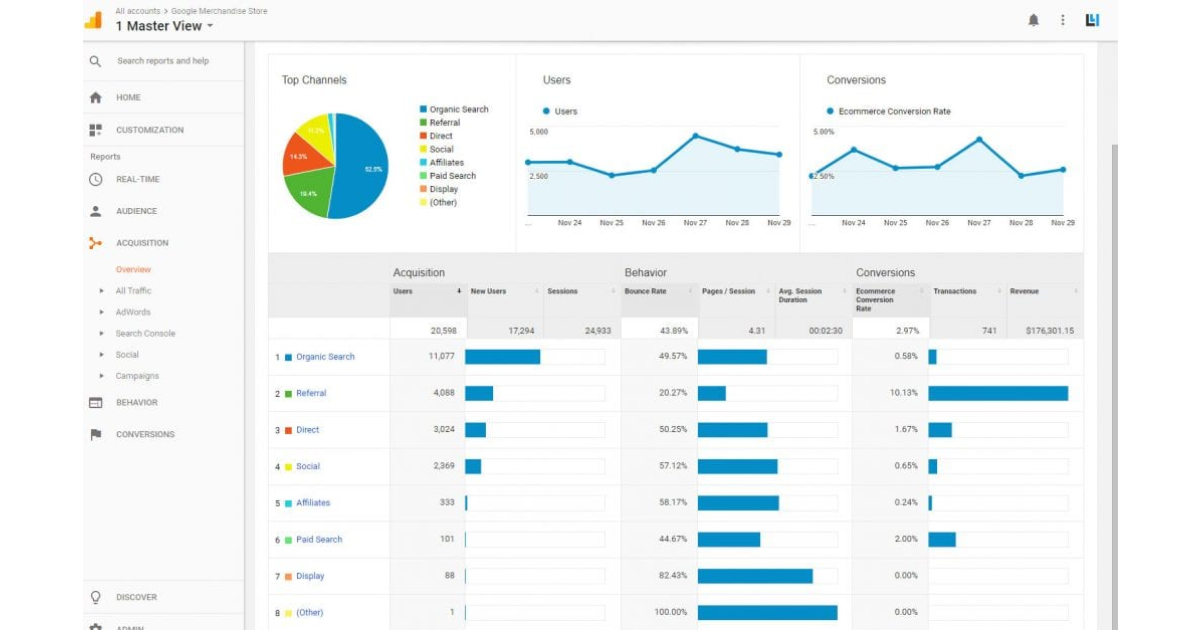Open Bounce Rate column selector
The width and height of the screenshot is (1200, 630).
(692, 292)
